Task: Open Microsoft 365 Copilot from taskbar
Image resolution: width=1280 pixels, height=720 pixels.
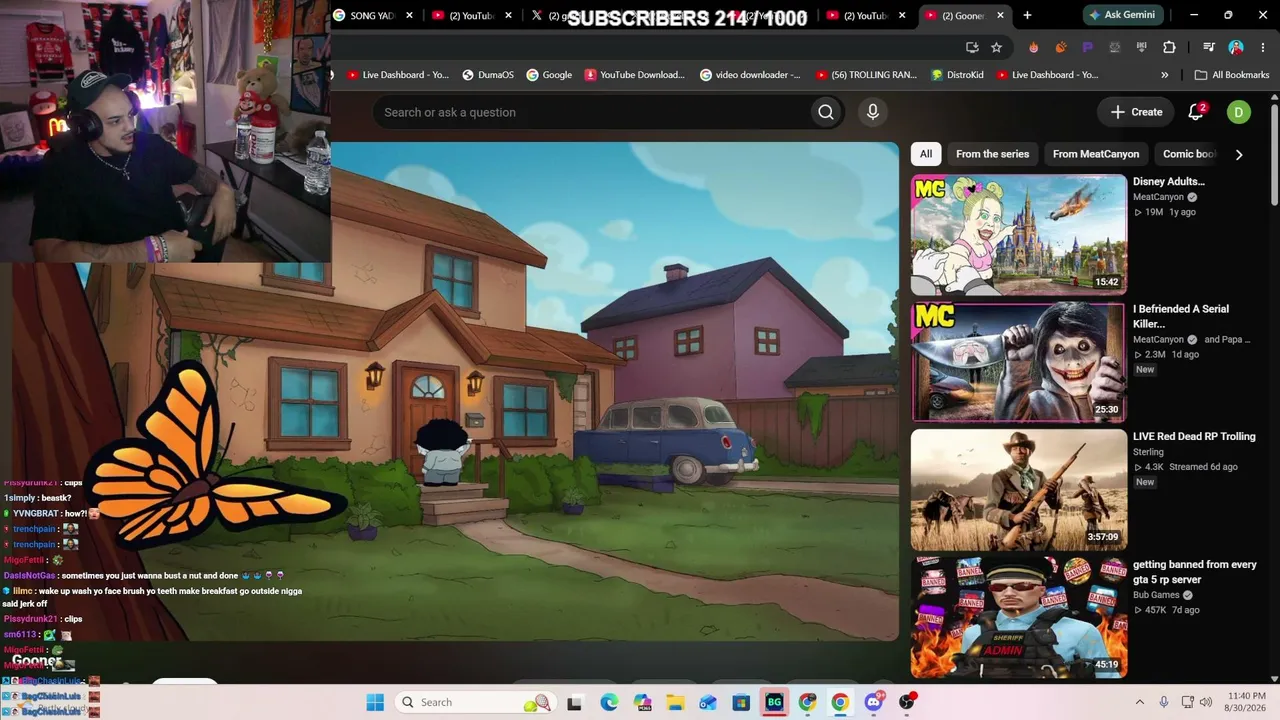Action: tap(642, 702)
